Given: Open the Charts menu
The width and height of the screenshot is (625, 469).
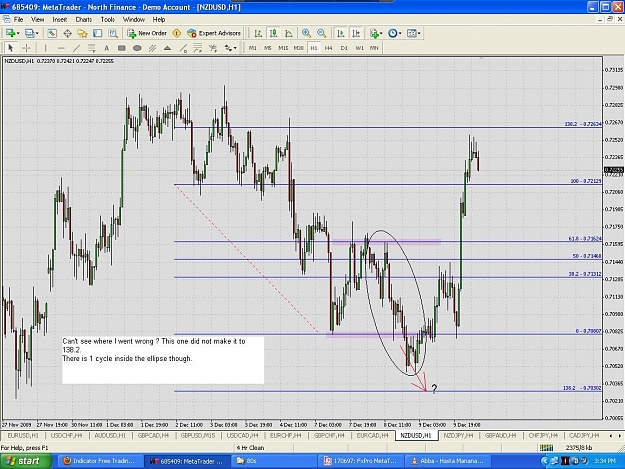Looking at the screenshot, I should click(84, 19).
